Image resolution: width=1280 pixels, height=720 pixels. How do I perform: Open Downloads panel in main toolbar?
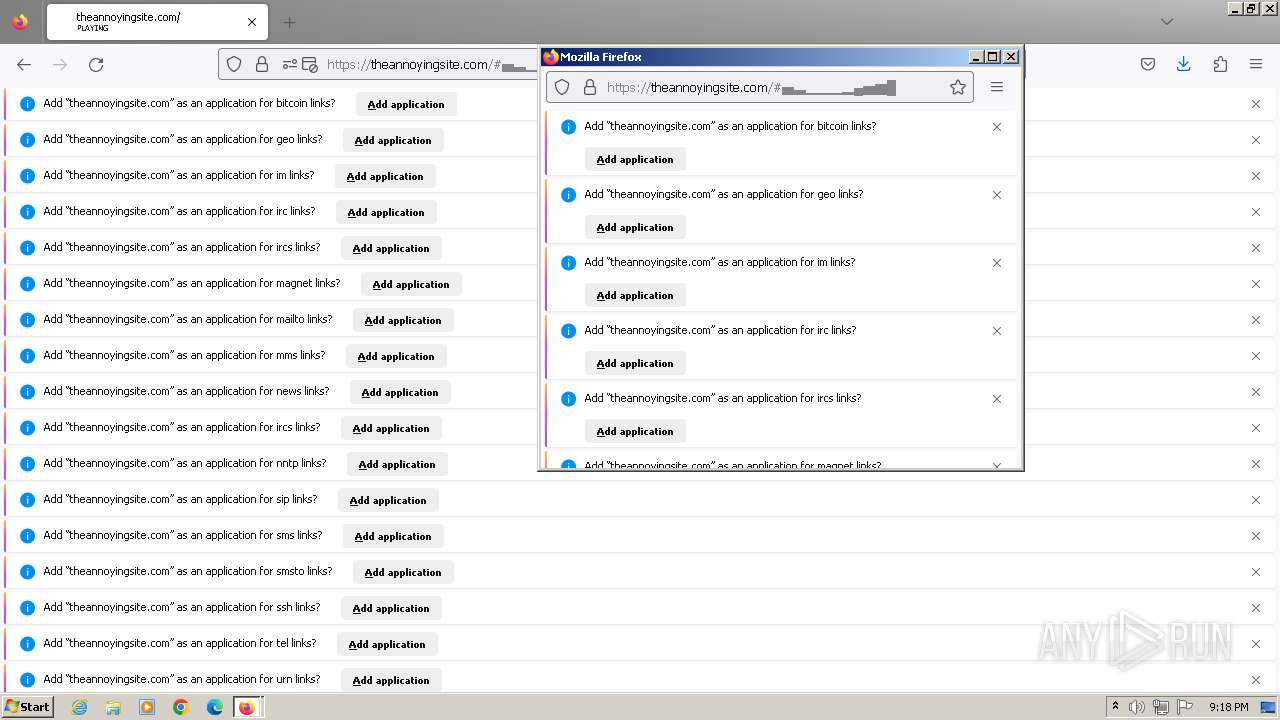coord(1184,64)
